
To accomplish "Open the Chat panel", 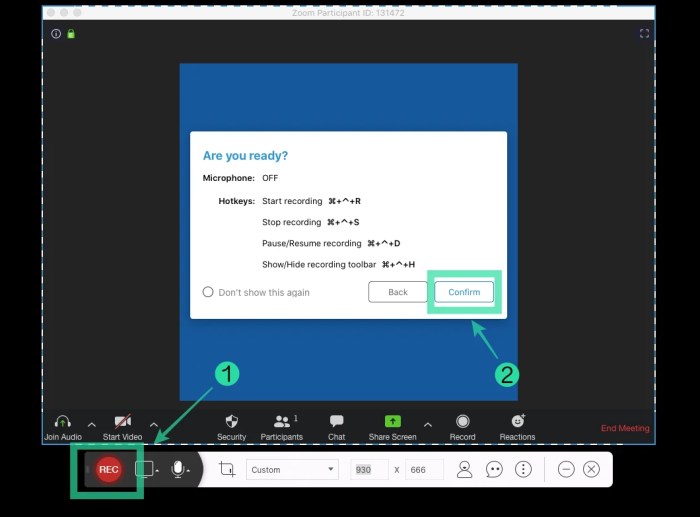I will tap(337, 427).
